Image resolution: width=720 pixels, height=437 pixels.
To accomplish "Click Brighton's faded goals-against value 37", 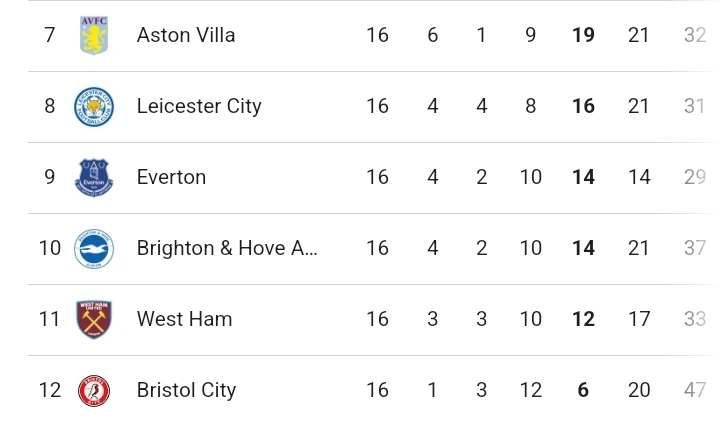I will coord(695,248).
